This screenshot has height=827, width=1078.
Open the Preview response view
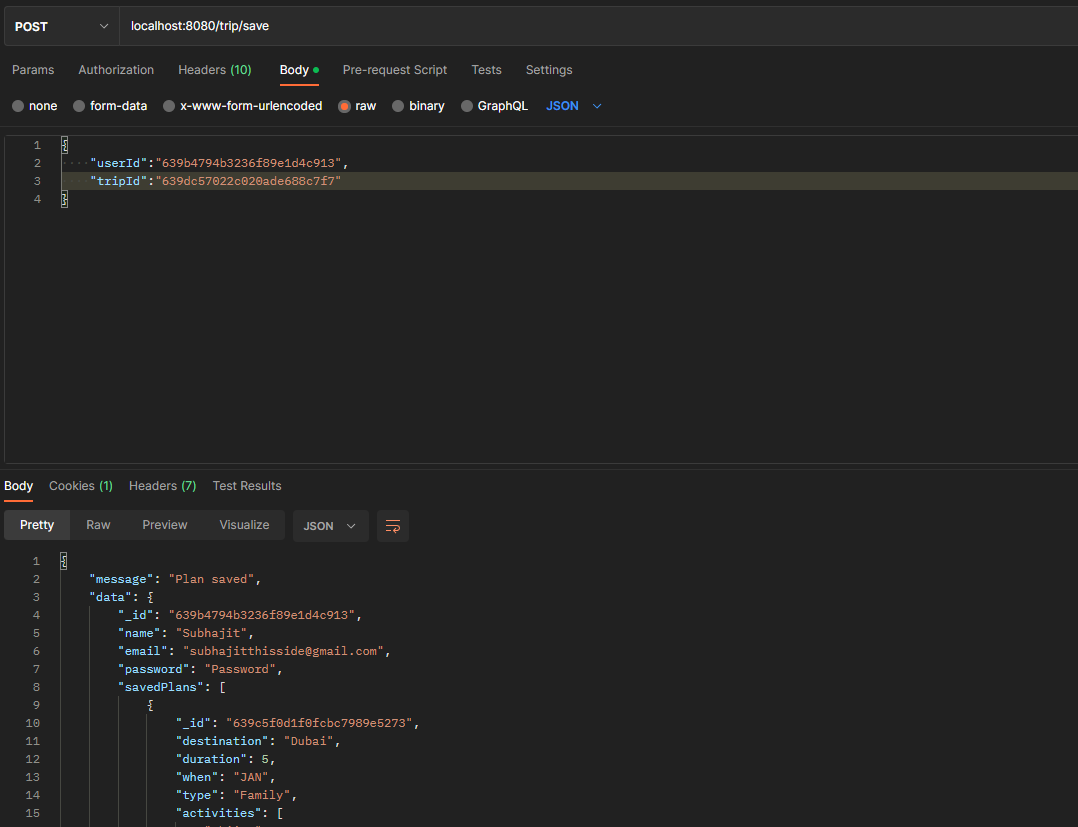[164, 525]
